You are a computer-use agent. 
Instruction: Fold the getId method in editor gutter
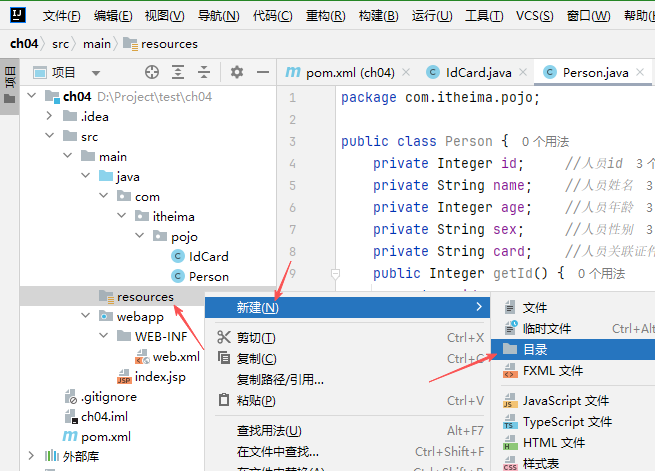[x=335, y=273]
